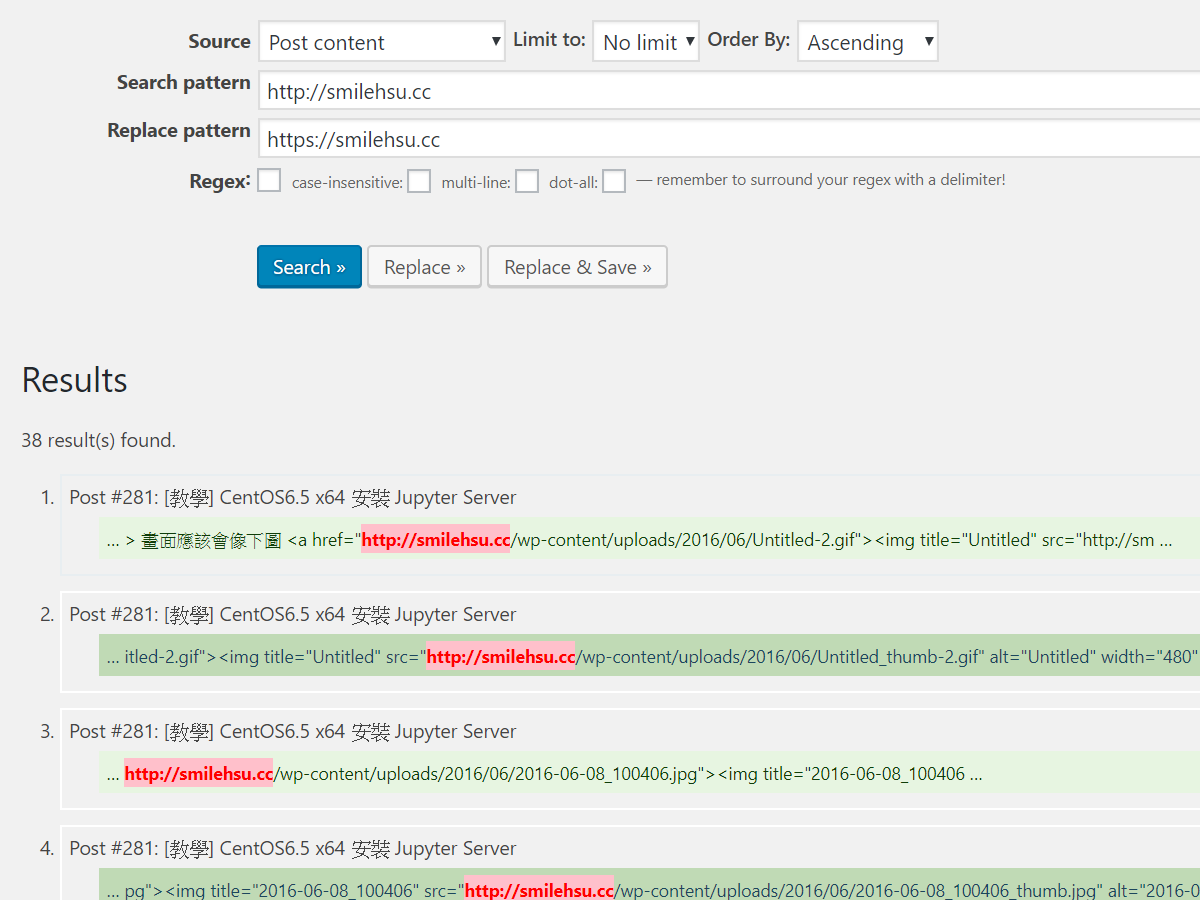Click highlighted URL in fourth result snippet
The height and width of the screenshot is (900, 1200).
coord(538,890)
